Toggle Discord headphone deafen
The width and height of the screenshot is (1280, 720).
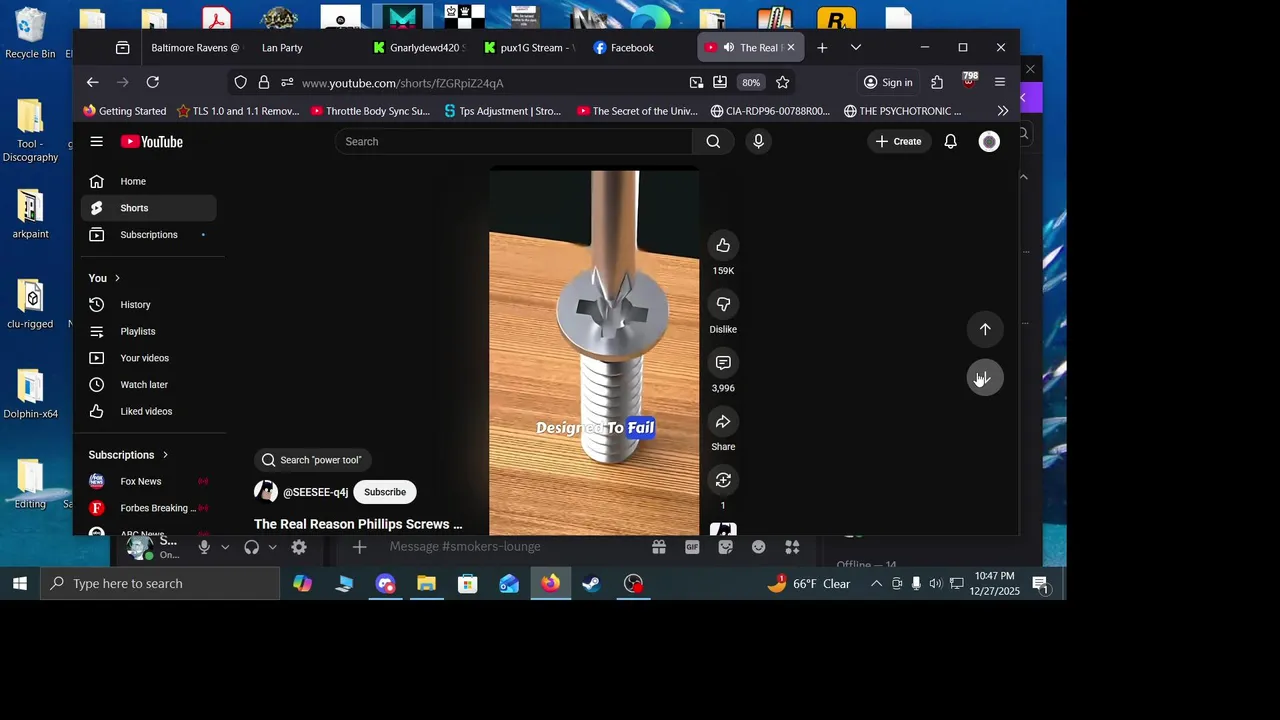(251, 547)
